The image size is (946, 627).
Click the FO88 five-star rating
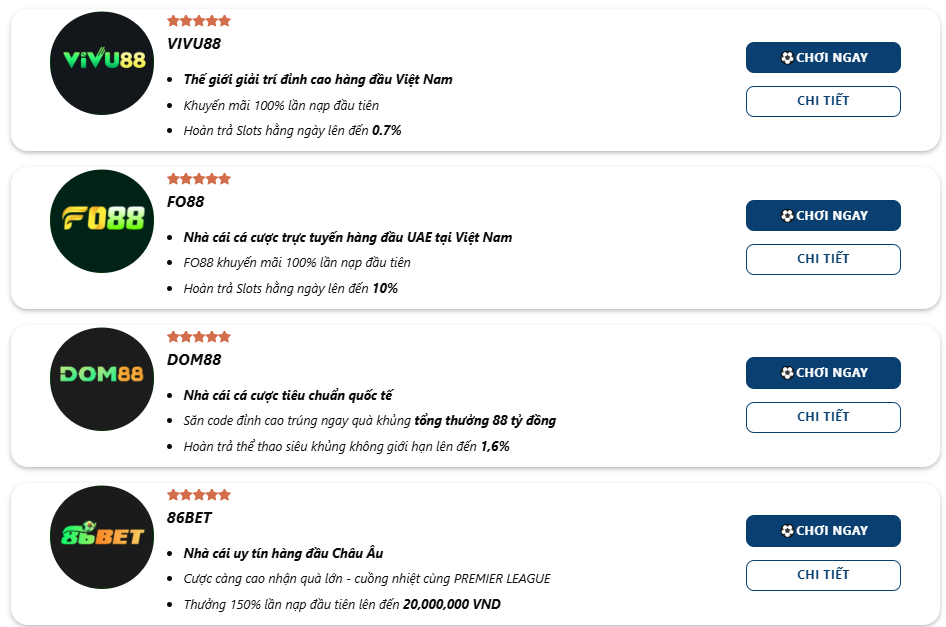tap(199, 179)
